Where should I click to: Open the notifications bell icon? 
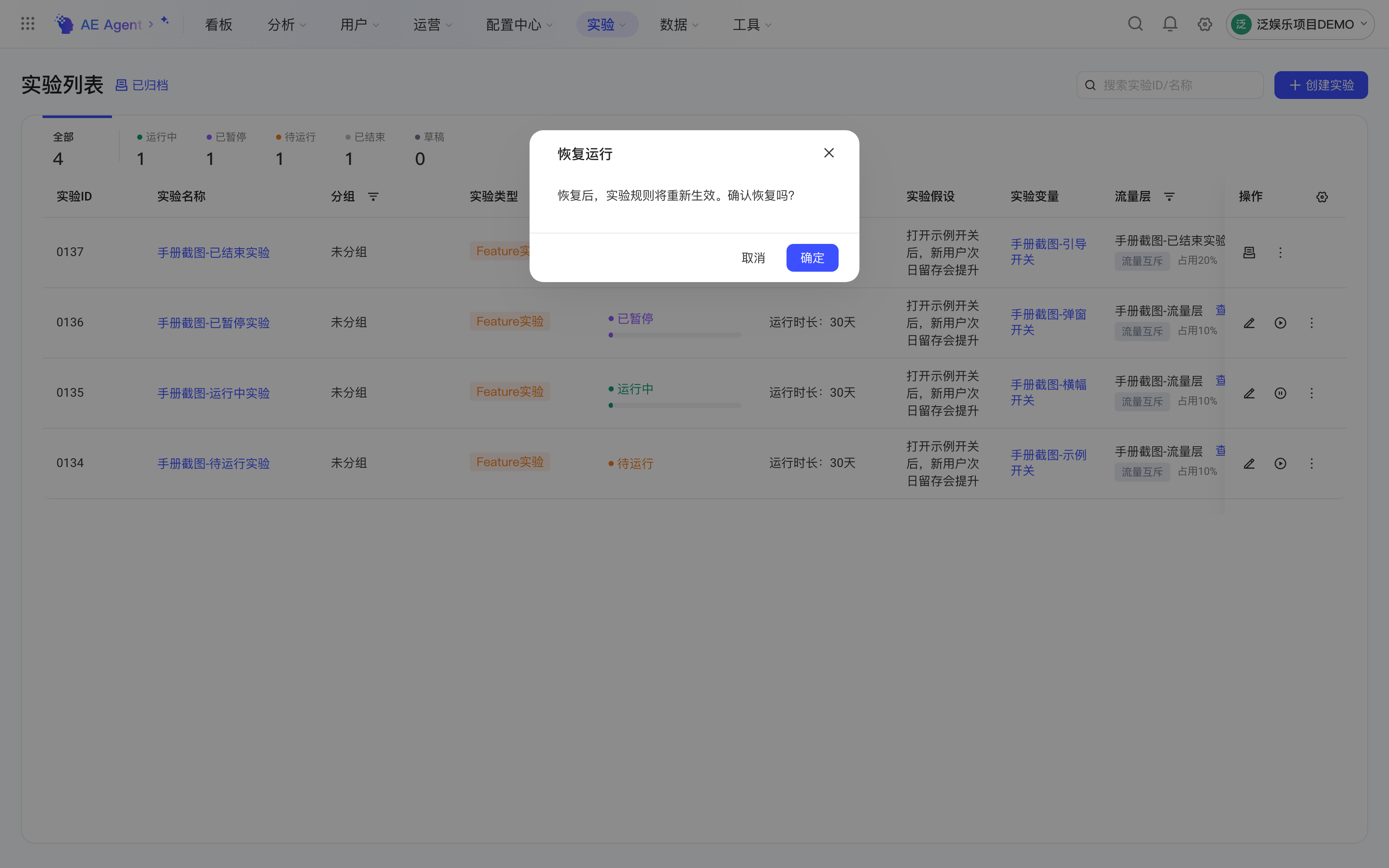pos(1170,24)
